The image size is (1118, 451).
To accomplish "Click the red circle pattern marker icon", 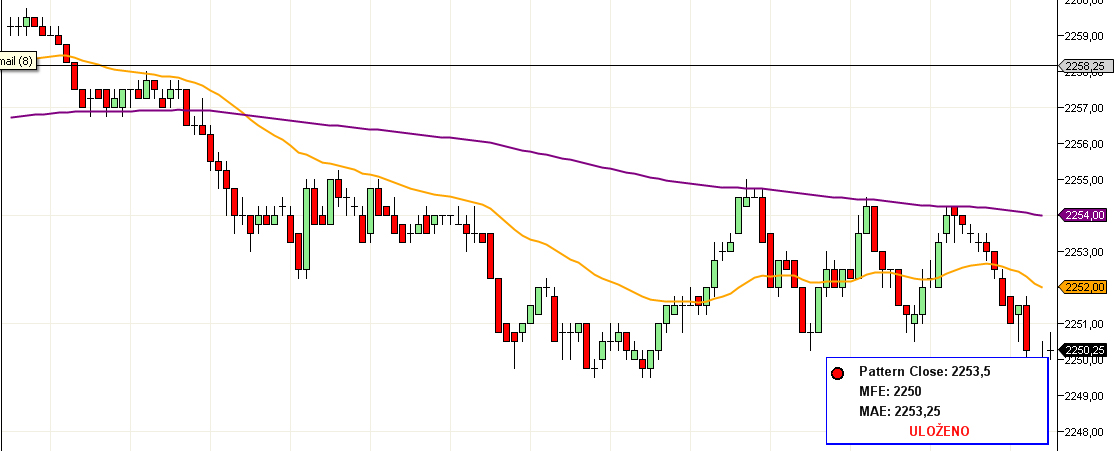I will pos(838,372).
